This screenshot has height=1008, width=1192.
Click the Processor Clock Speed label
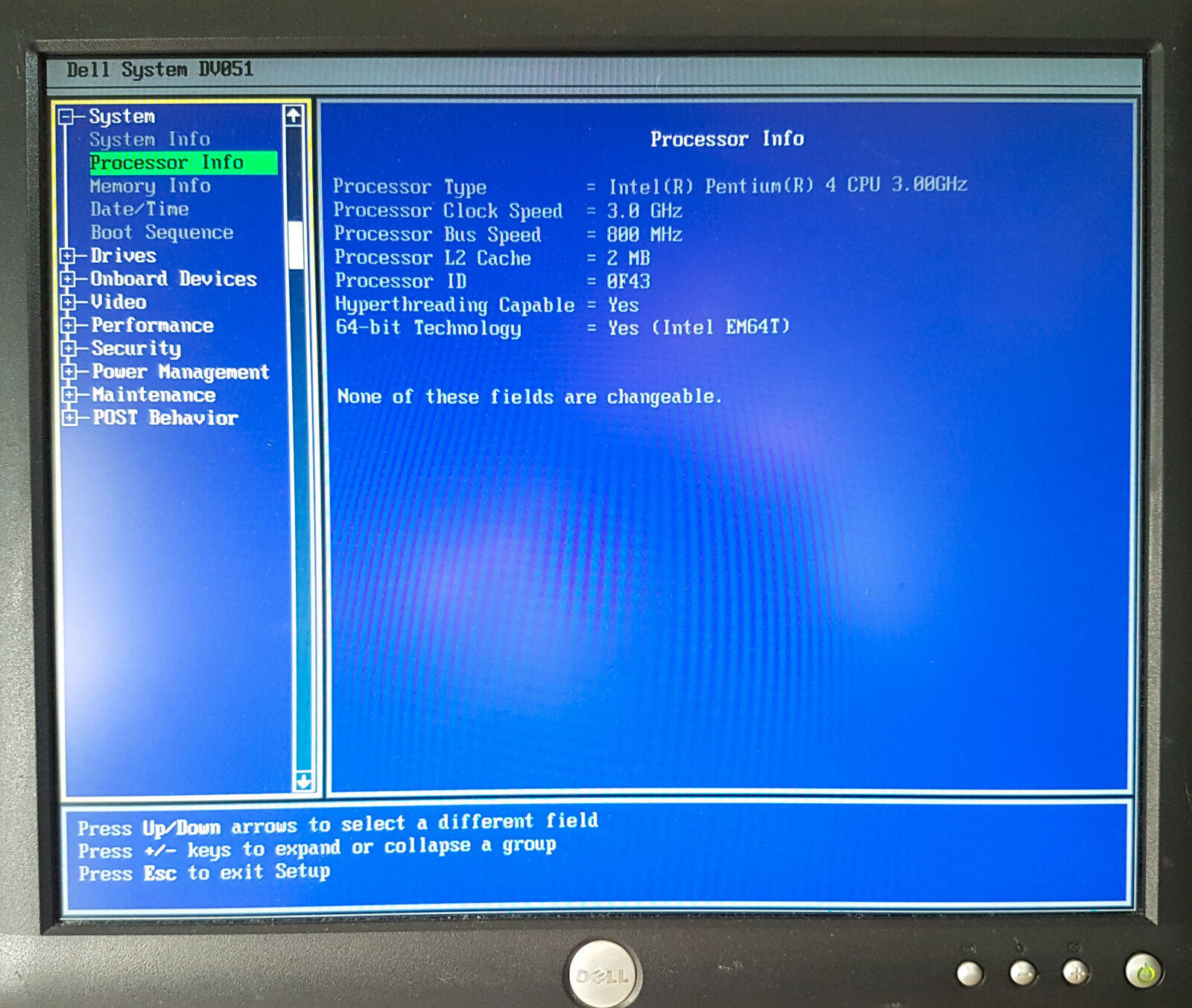448,211
